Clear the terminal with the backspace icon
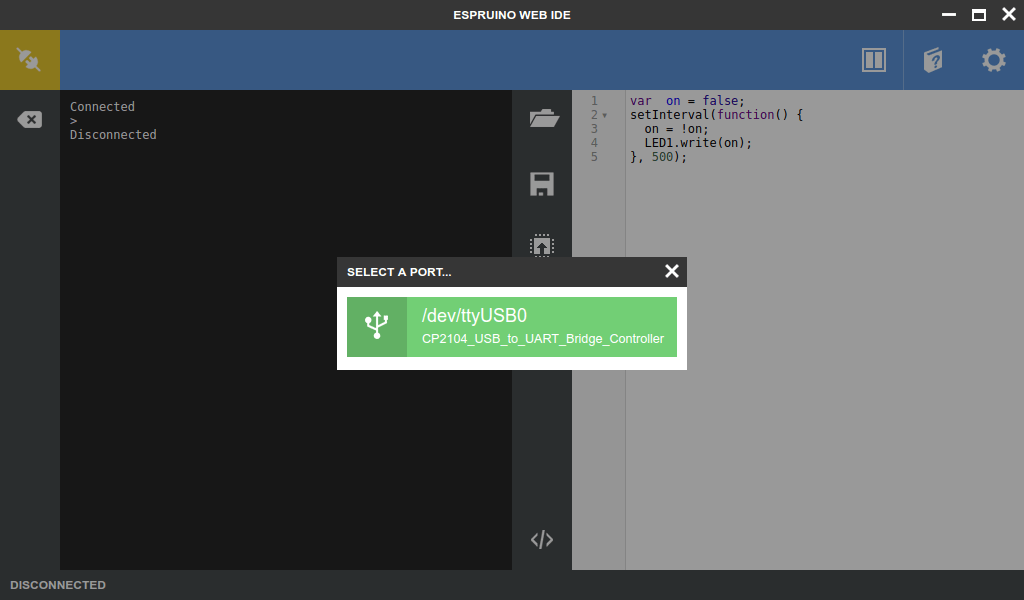 coord(29,118)
